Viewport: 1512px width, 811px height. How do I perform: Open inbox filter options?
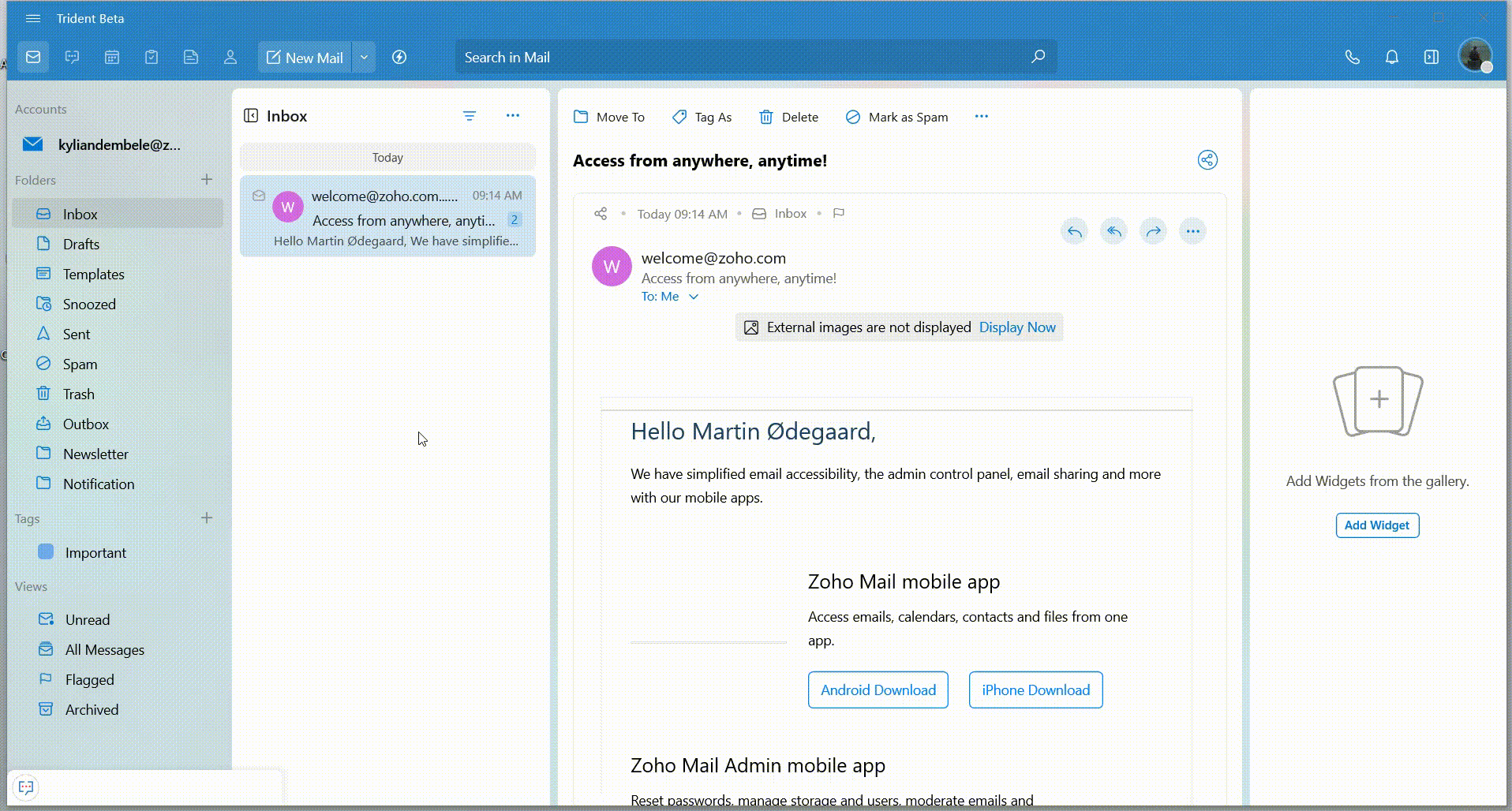(x=470, y=115)
